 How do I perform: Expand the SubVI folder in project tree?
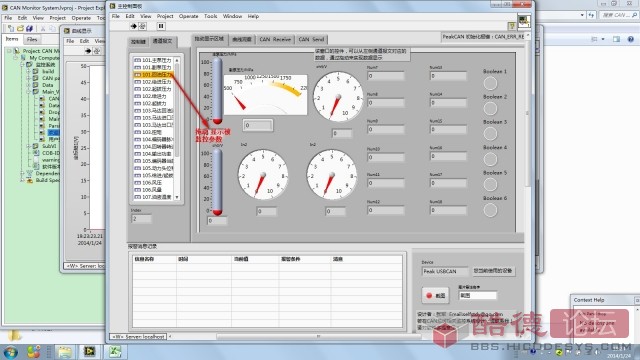28,146
